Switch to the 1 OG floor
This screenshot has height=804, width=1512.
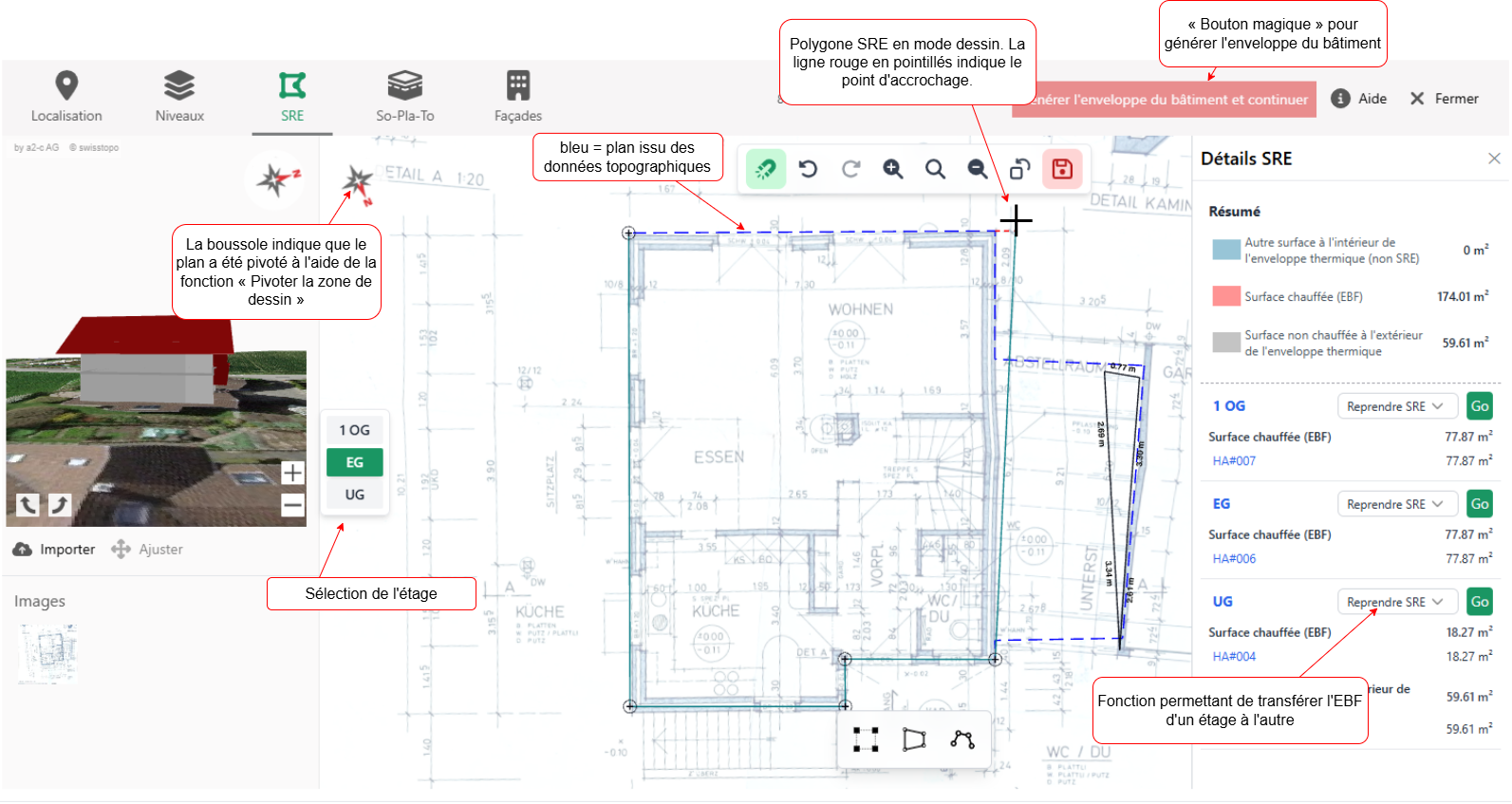354,430
